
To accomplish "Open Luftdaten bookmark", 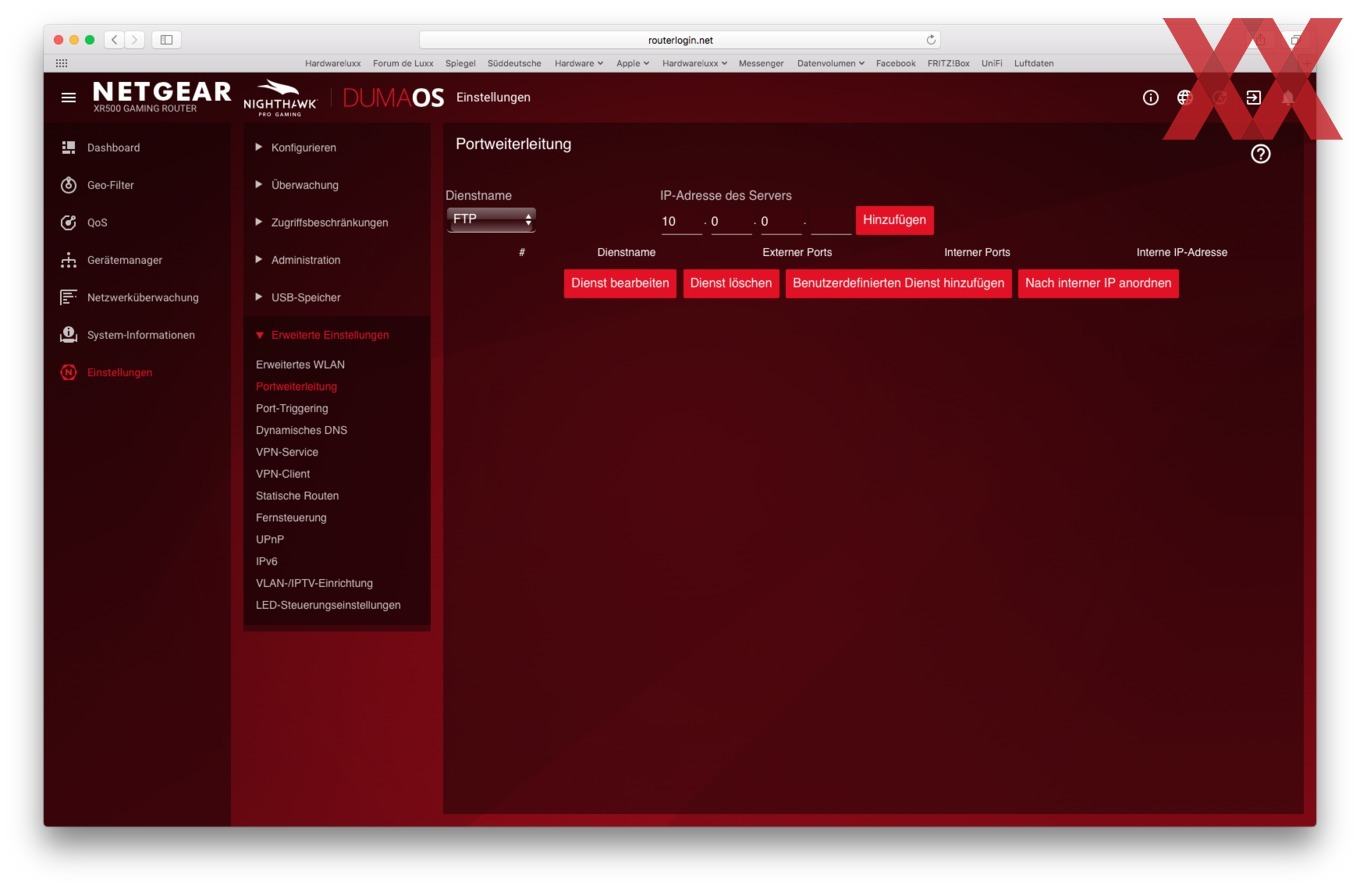I will (1033, 63).
